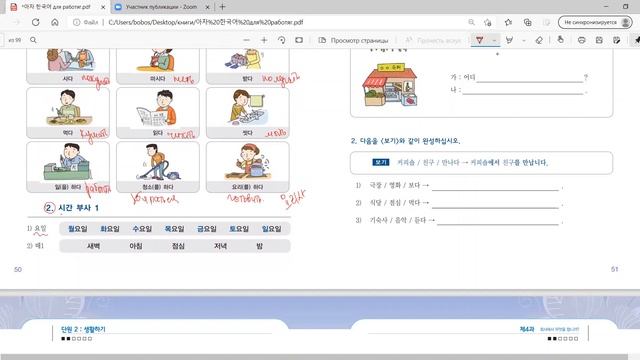Click the weekday '금요일'
This screenshot has height=360, width=640.
pos(207,229)
